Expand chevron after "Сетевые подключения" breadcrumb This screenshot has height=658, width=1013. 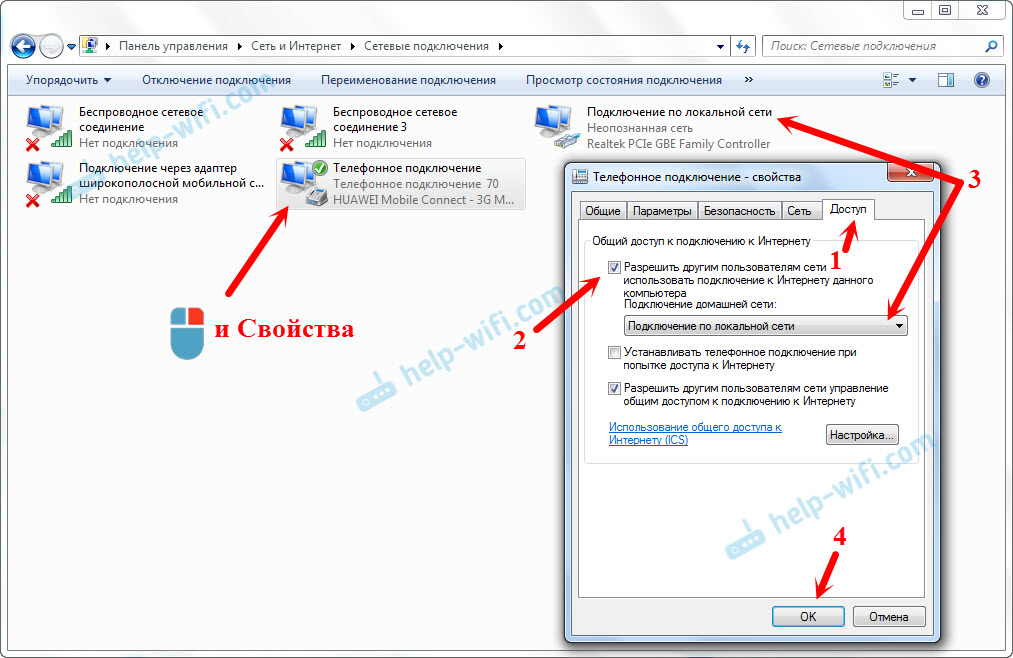coord(501,46)
